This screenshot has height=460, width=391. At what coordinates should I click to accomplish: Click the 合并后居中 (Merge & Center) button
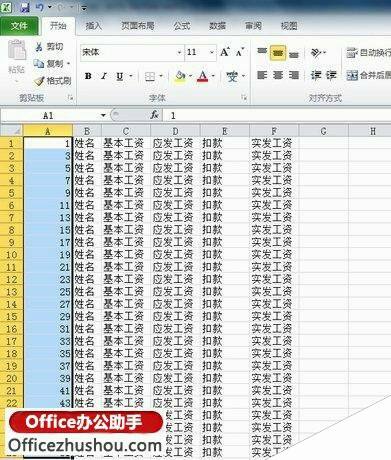click(368, 76)
